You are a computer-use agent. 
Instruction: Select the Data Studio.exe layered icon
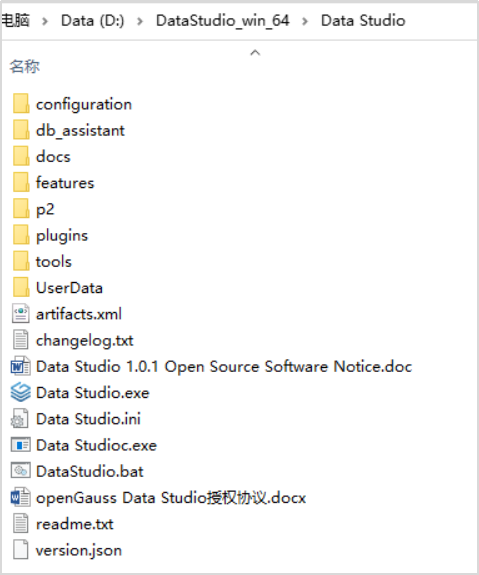click(x=21, y=393)
